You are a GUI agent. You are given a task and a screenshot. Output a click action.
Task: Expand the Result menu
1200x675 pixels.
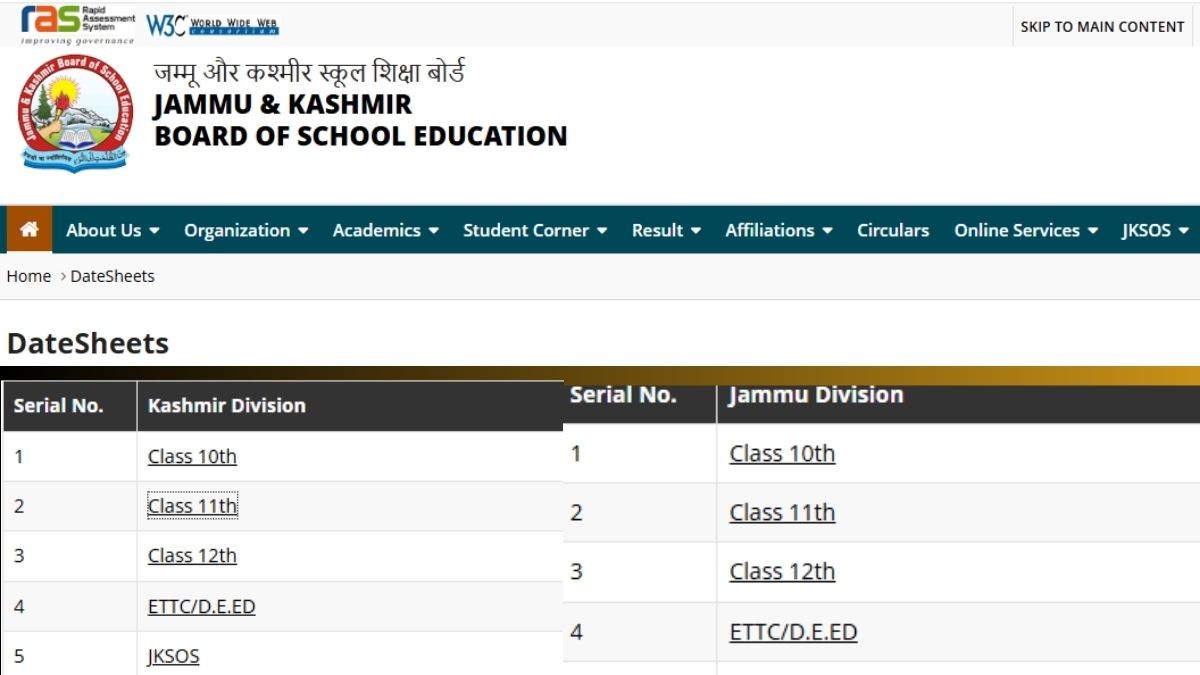coord(666,230)
